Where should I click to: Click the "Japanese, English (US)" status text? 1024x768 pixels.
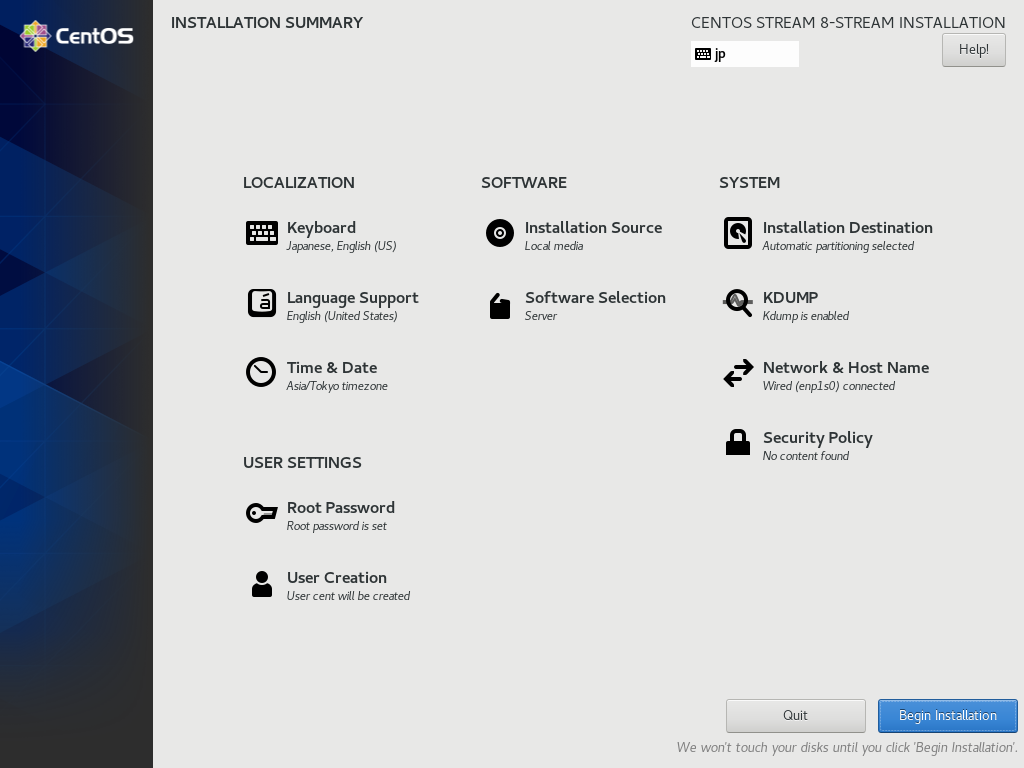342,246
